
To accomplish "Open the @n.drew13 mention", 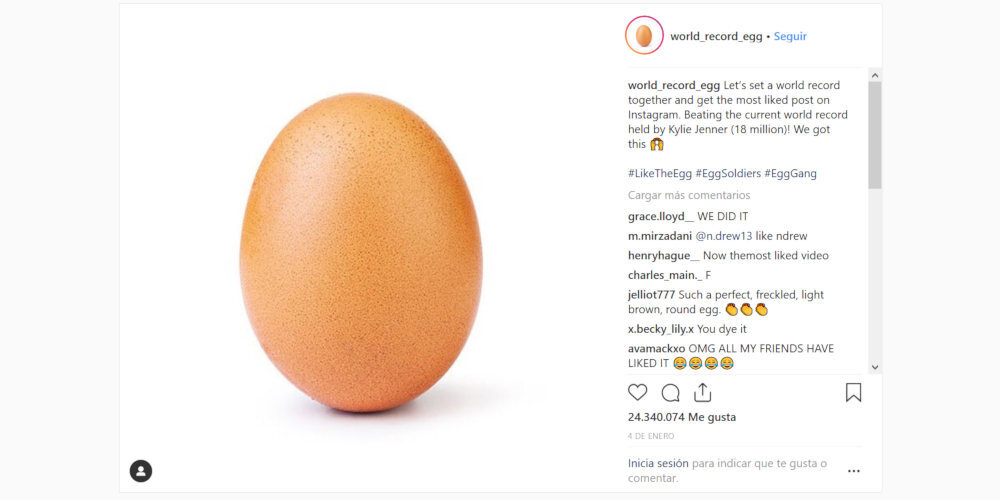I will (x=725, y=236).
